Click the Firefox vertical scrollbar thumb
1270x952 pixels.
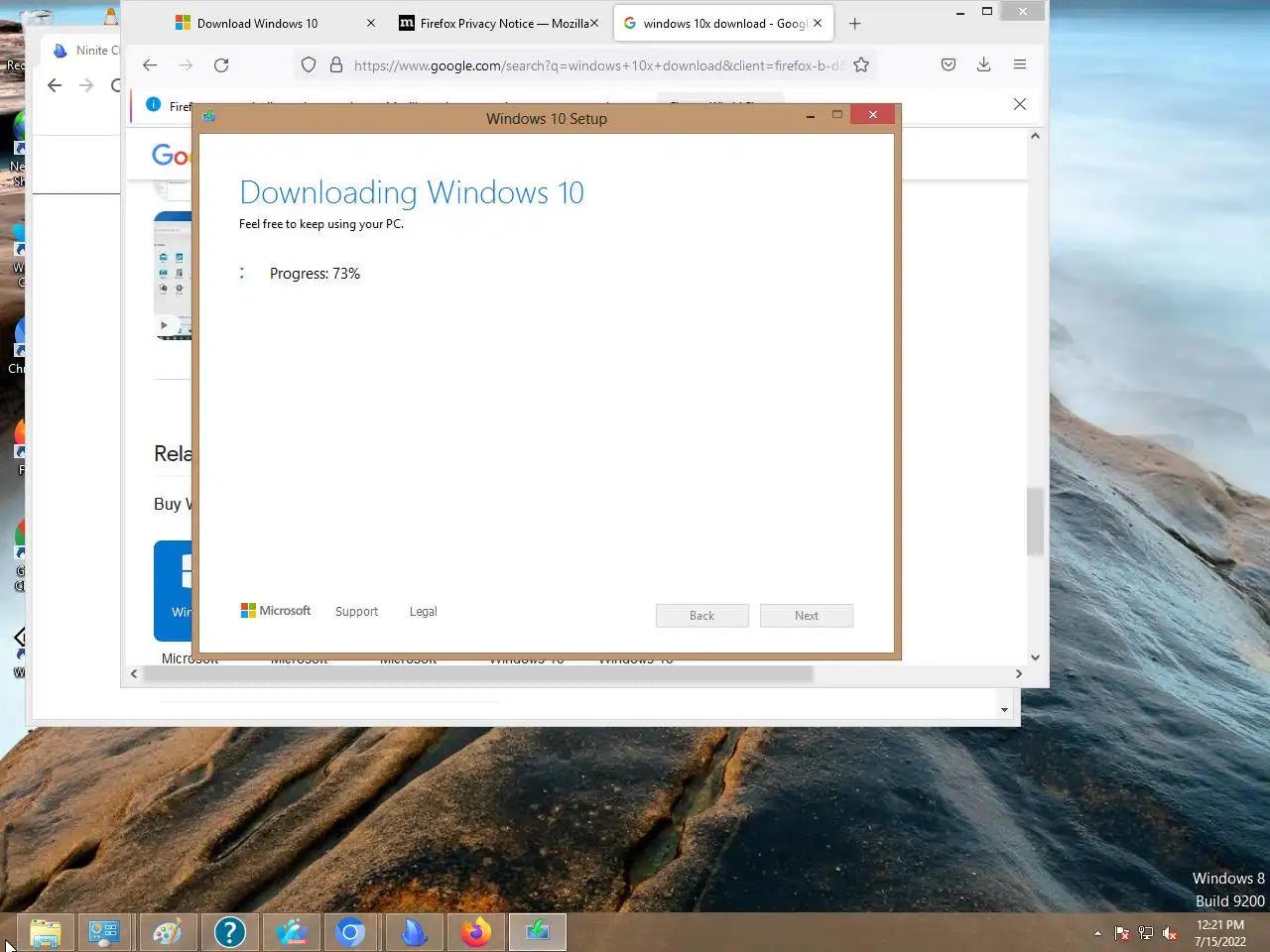pyautogui.click(x=1035, y=521)
